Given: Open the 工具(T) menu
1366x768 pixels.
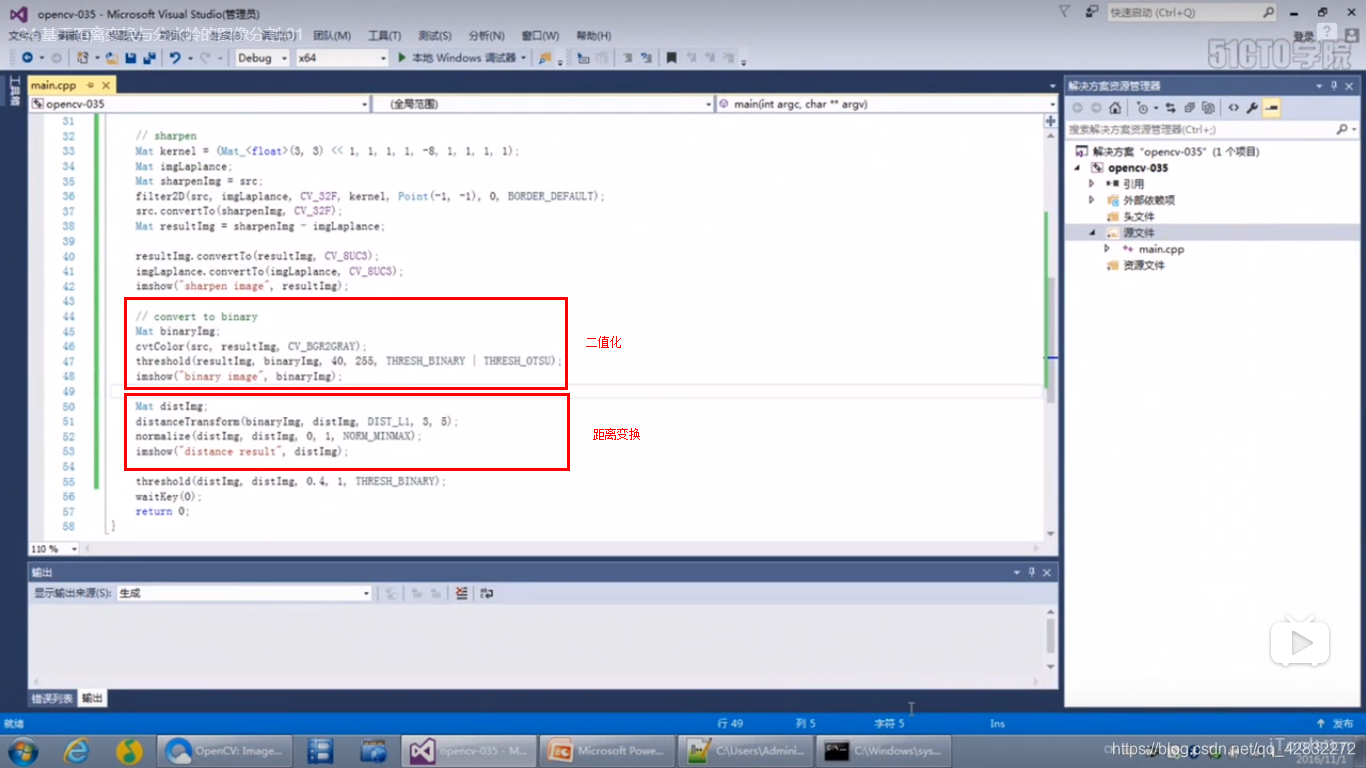Looking at the screenshot, I should (x=385, y=35).
